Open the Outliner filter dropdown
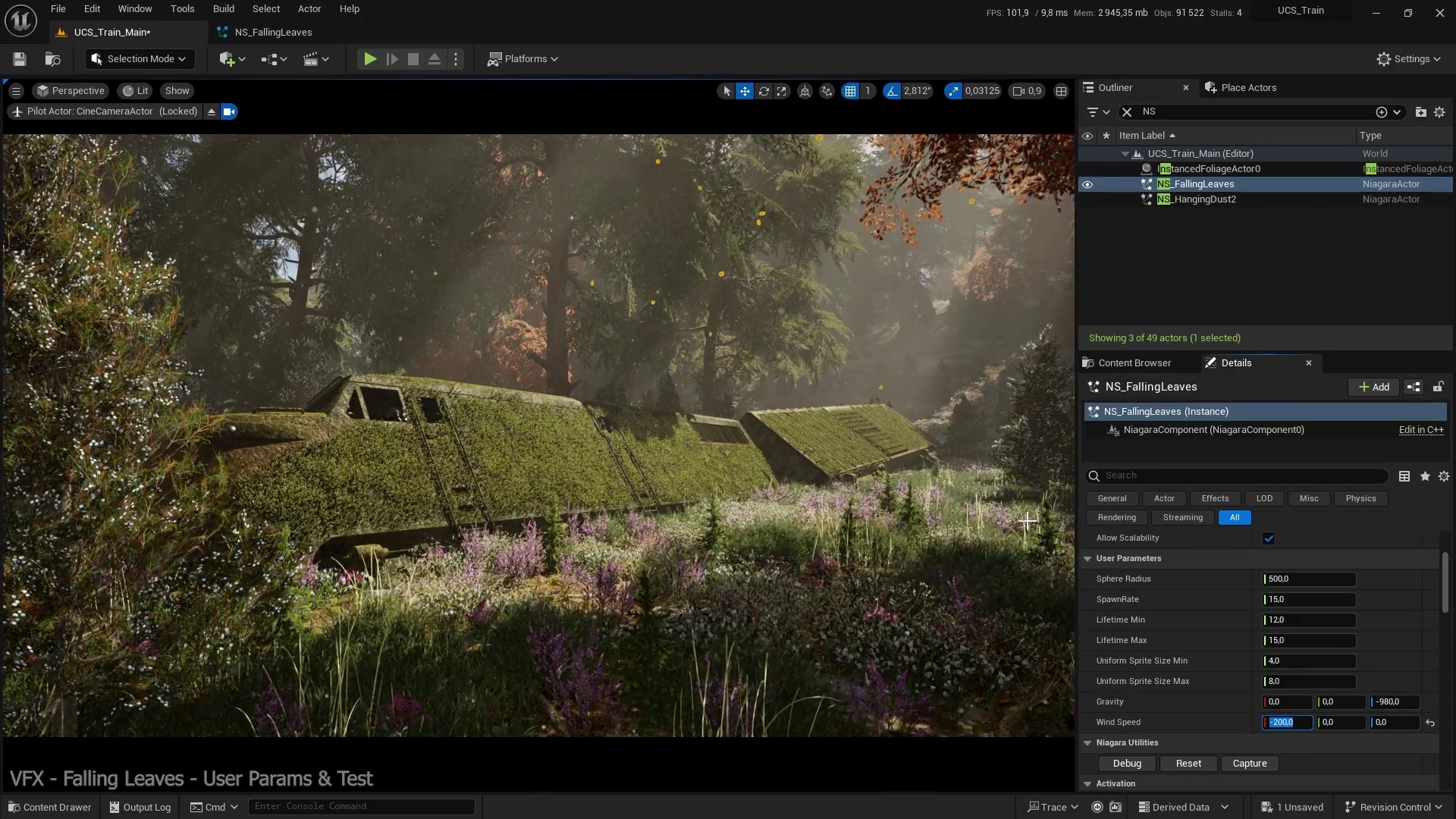 pos(1097,112)
